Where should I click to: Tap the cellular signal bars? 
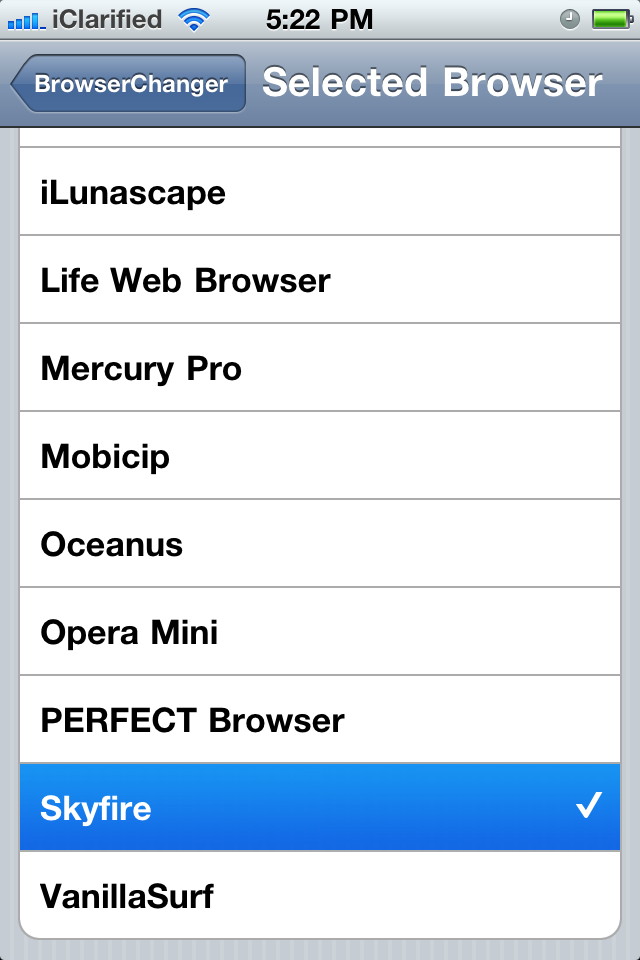tap(25, 19)
